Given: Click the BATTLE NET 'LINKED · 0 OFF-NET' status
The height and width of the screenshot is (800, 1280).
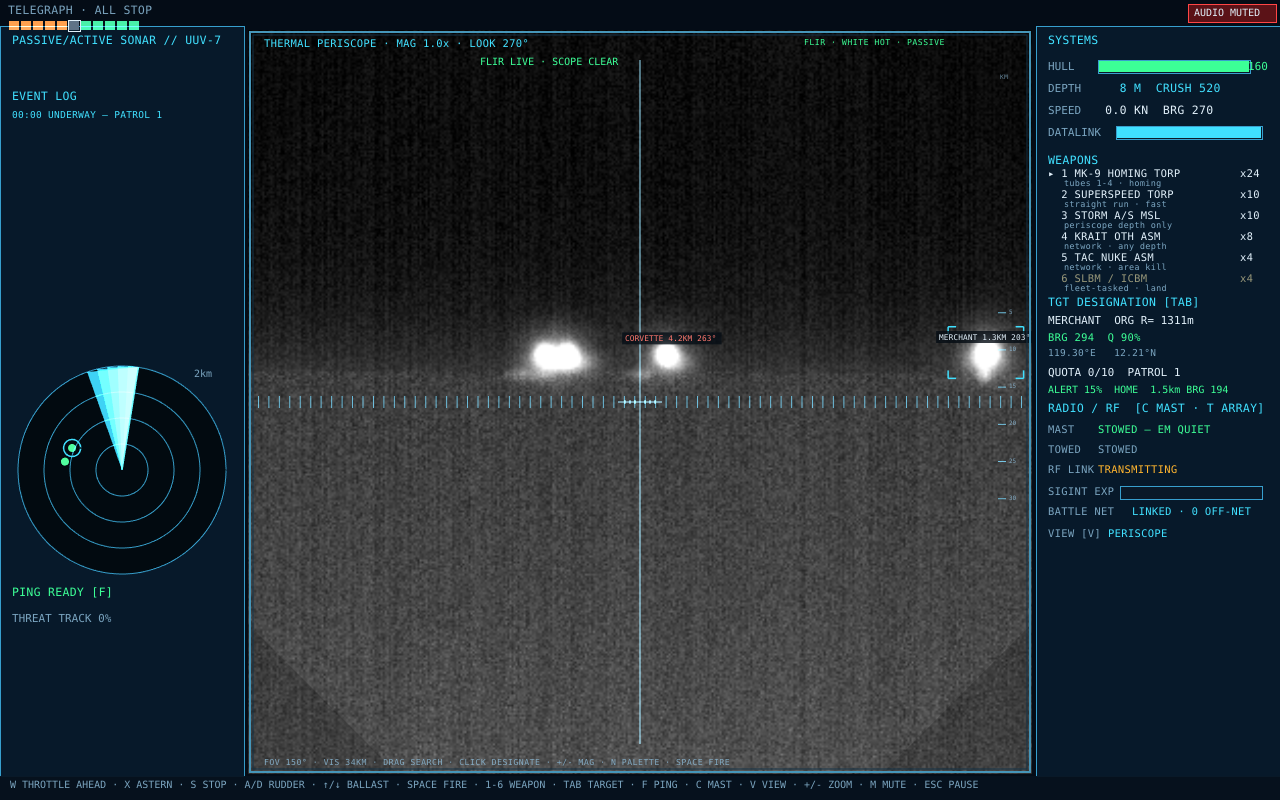Looking at the screenshot, I should (1191, 512).
